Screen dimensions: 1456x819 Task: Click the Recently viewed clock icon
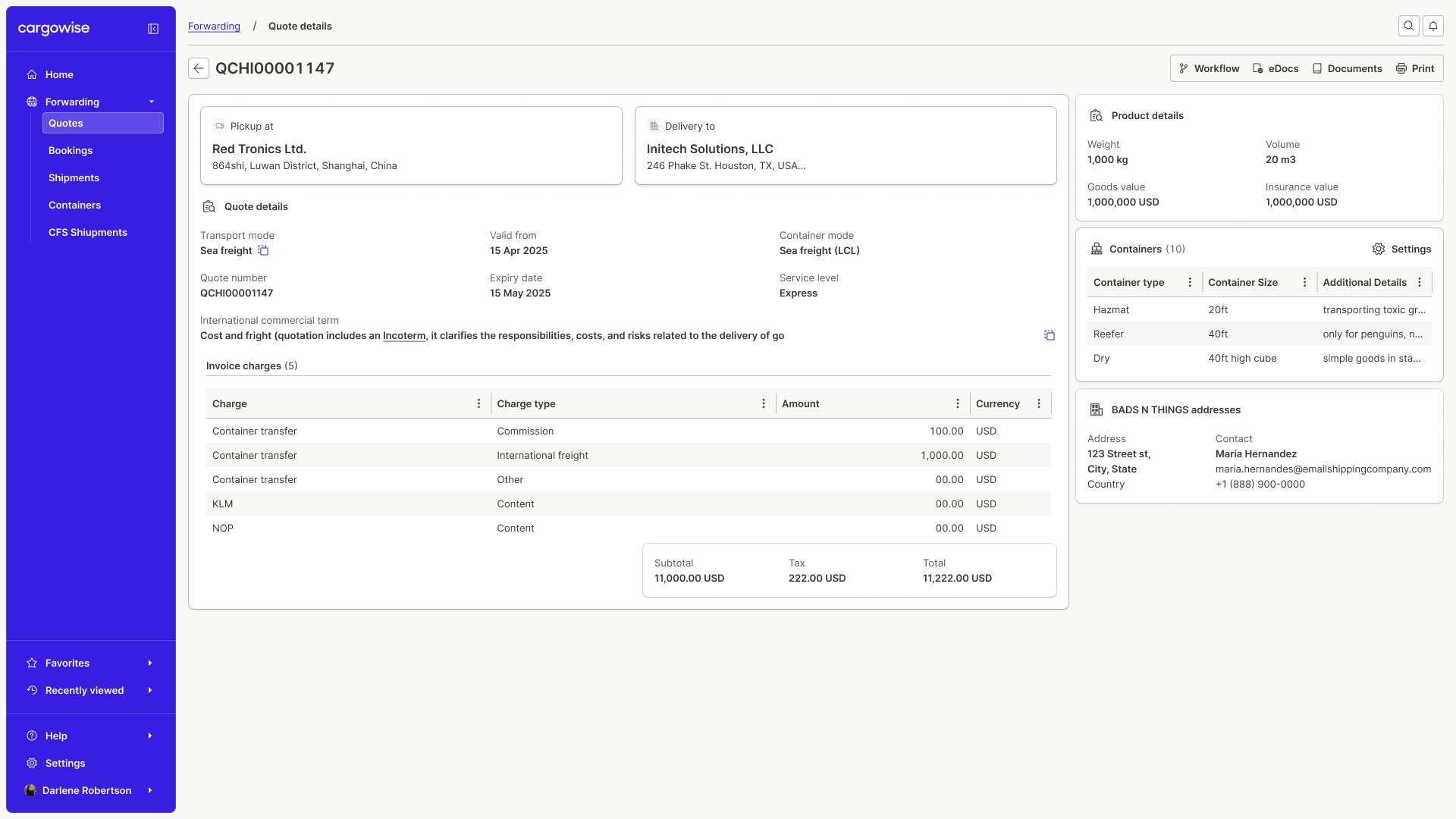click(32, 690)
